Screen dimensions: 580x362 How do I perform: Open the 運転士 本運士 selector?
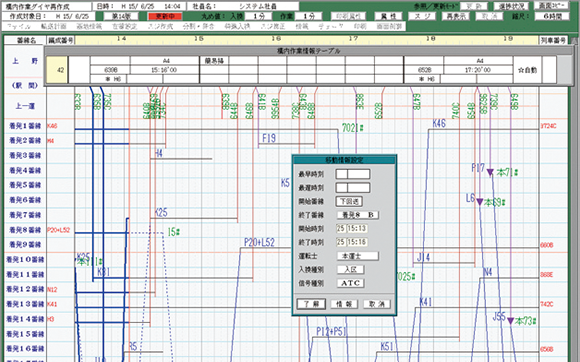(357, 256)
